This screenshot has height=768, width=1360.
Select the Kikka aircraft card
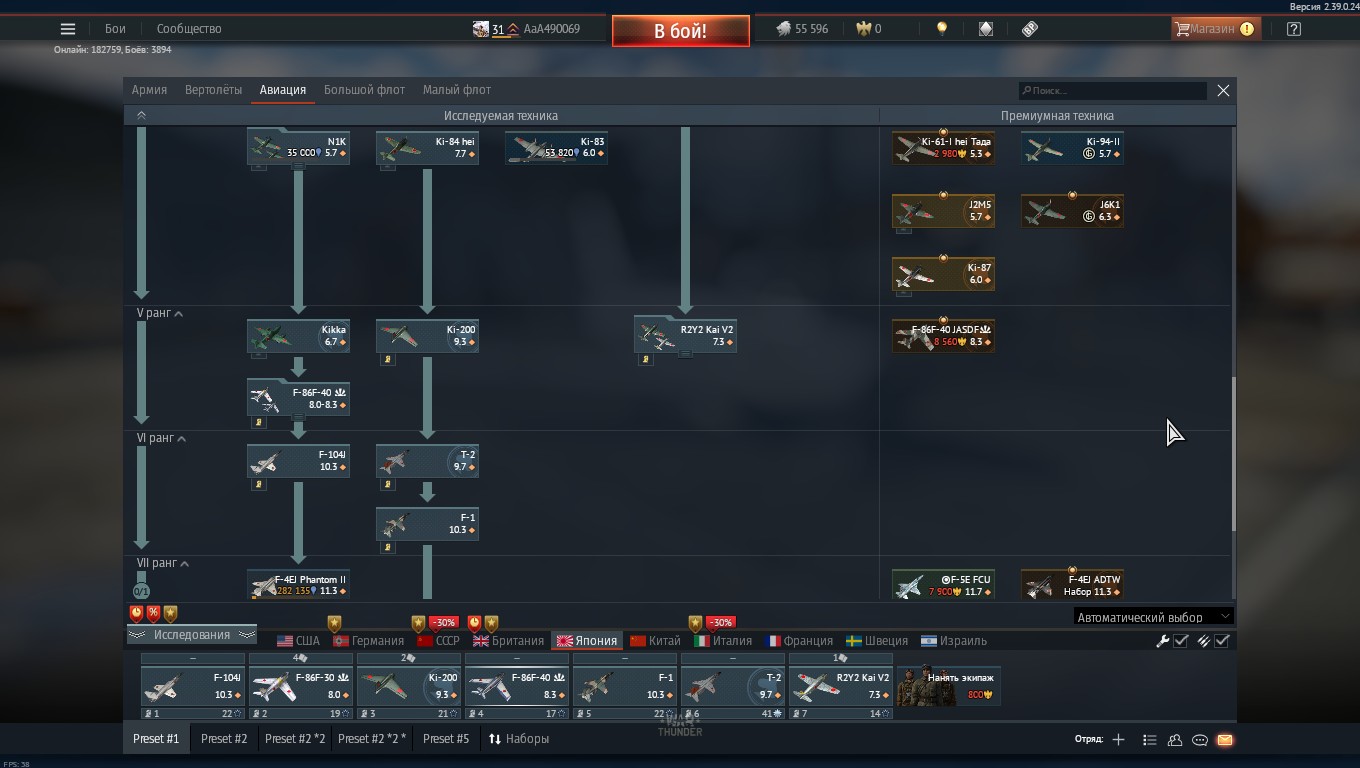click(x=298, y=336)
